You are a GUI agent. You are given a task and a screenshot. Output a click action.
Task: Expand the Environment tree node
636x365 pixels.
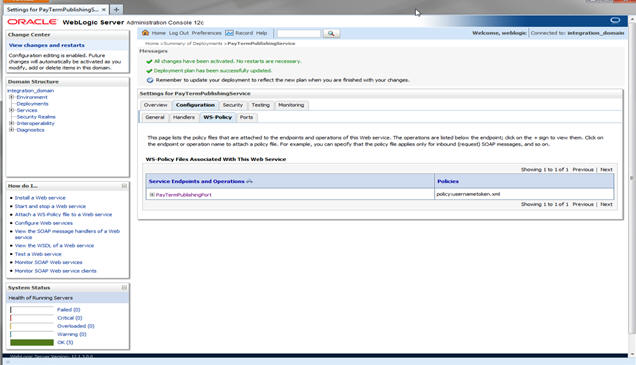click(x=12, y=97)
